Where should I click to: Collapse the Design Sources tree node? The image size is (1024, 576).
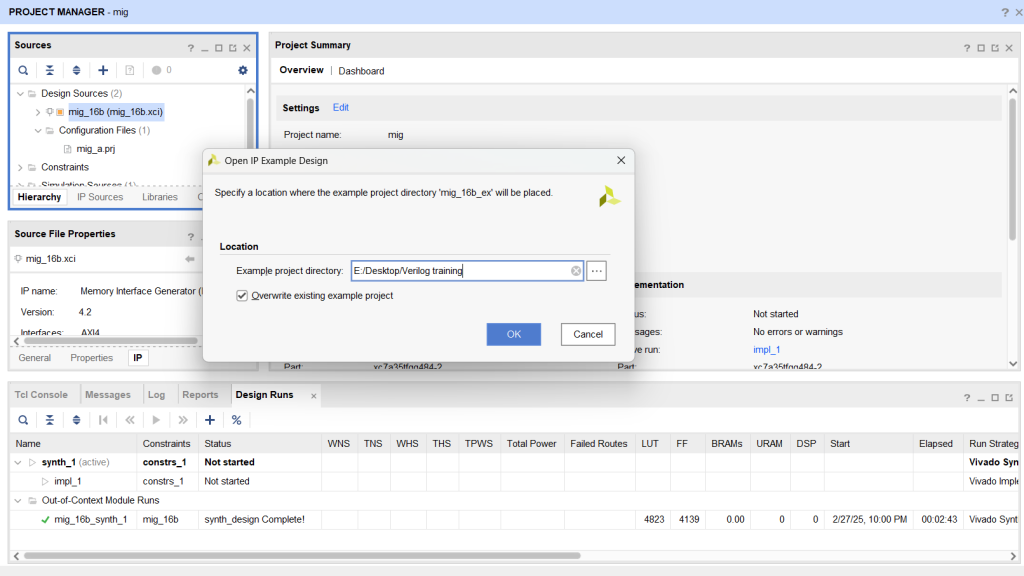pyautogui.click(x=20, y=94)
